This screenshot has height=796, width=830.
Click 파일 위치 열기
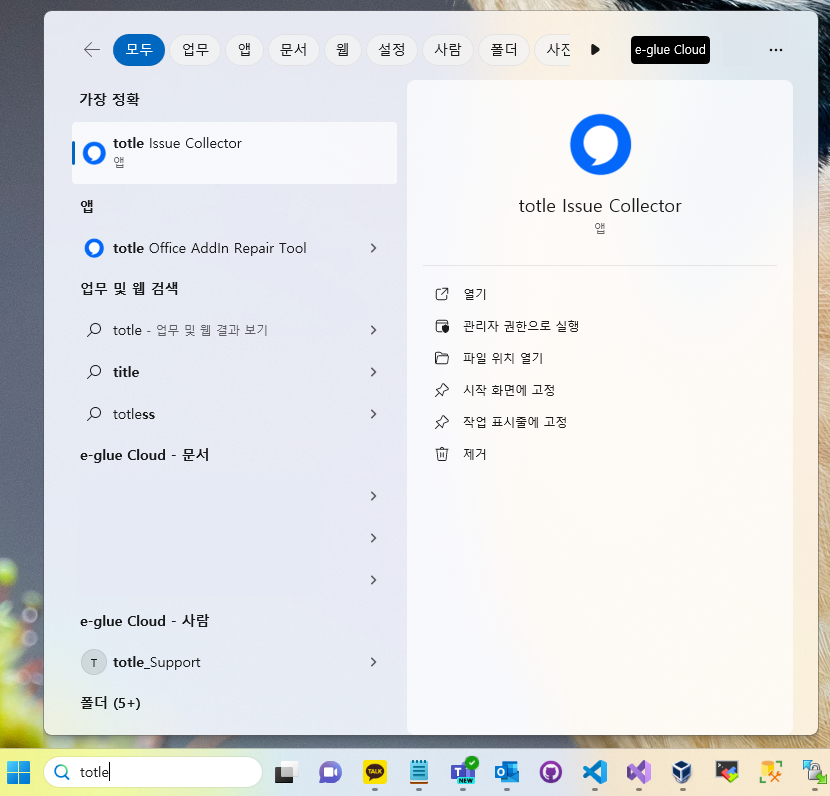pos(503,358)
